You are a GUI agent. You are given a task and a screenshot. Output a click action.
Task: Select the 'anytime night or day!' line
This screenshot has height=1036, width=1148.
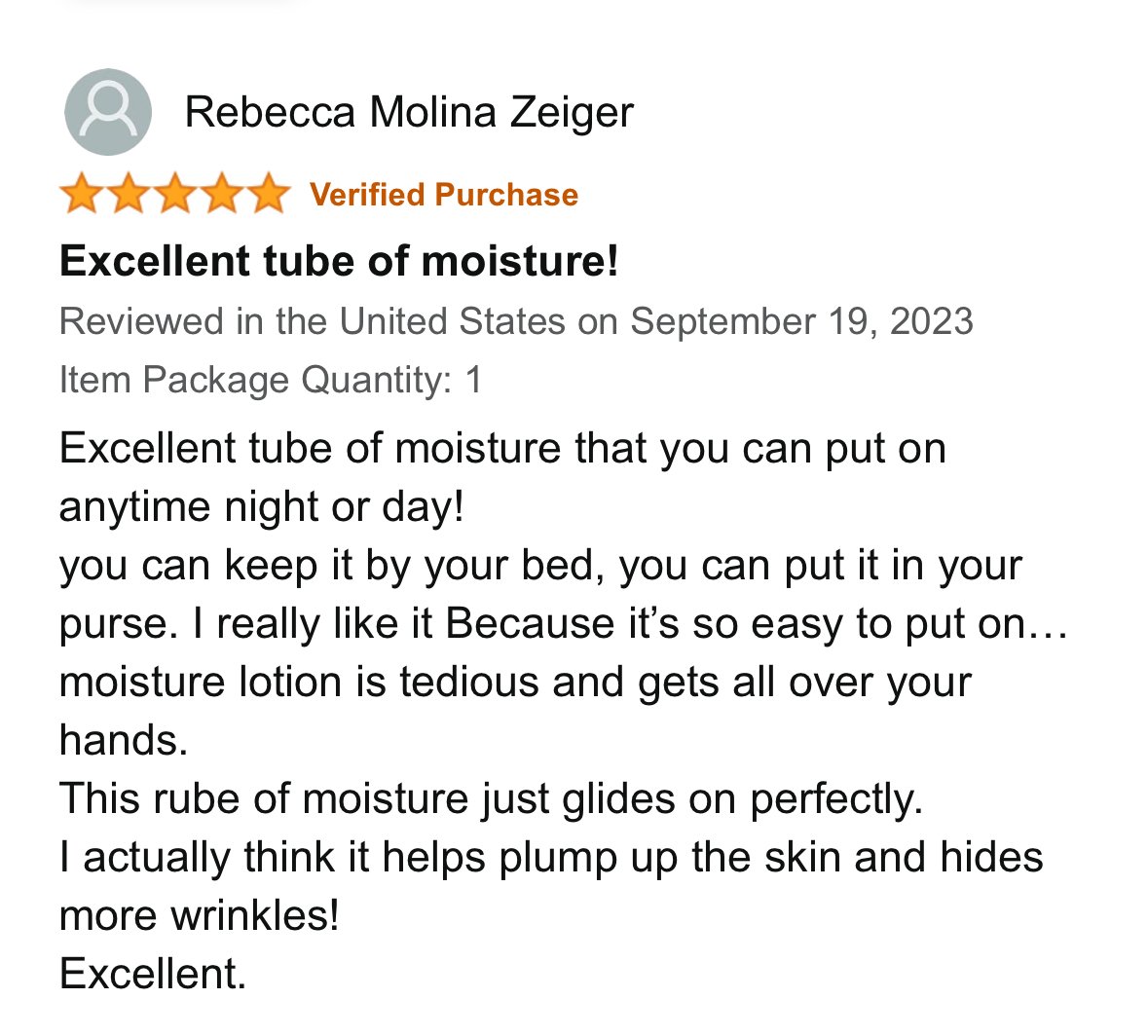point(261,506)
